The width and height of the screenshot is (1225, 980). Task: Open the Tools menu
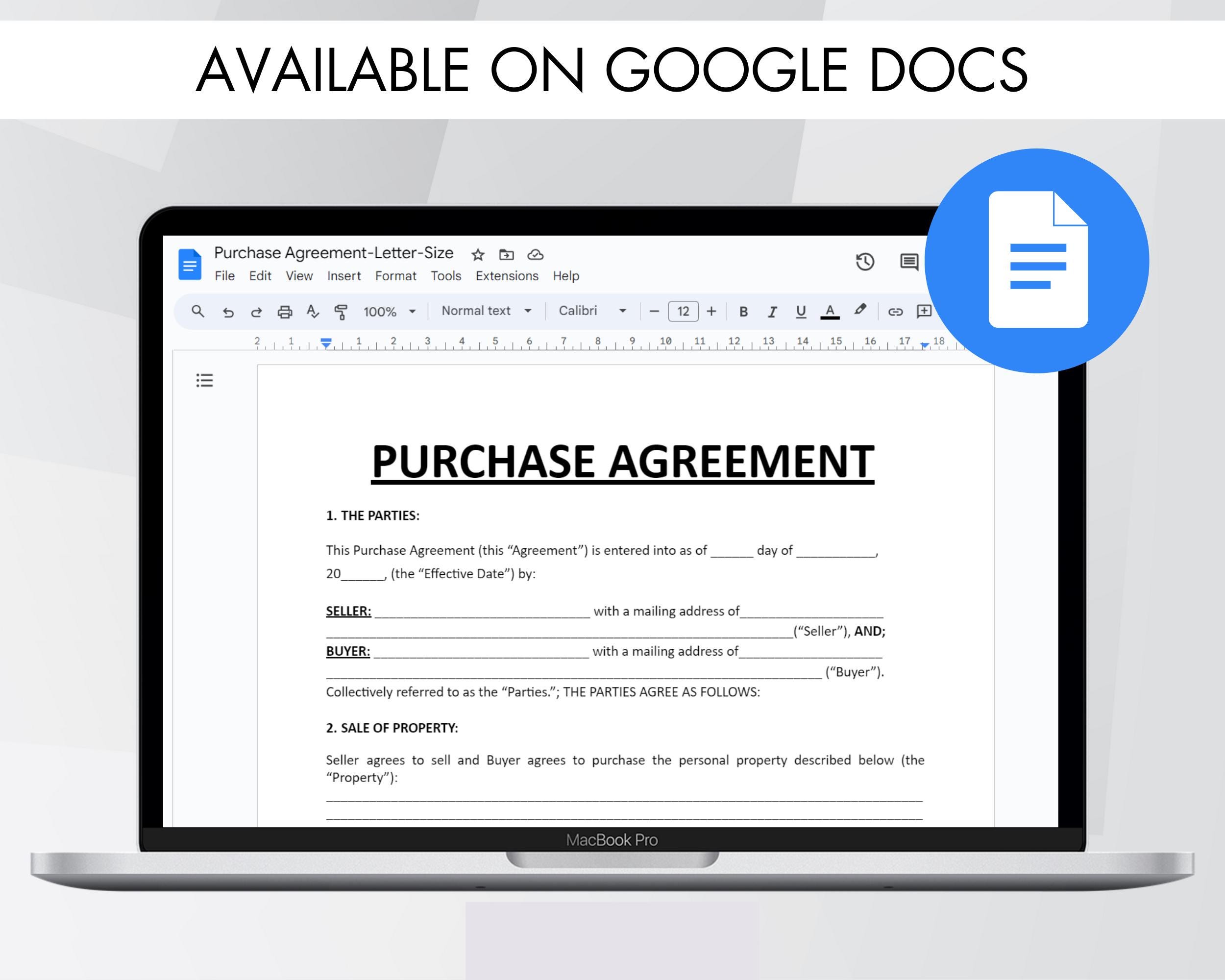[x=445, y=275]
